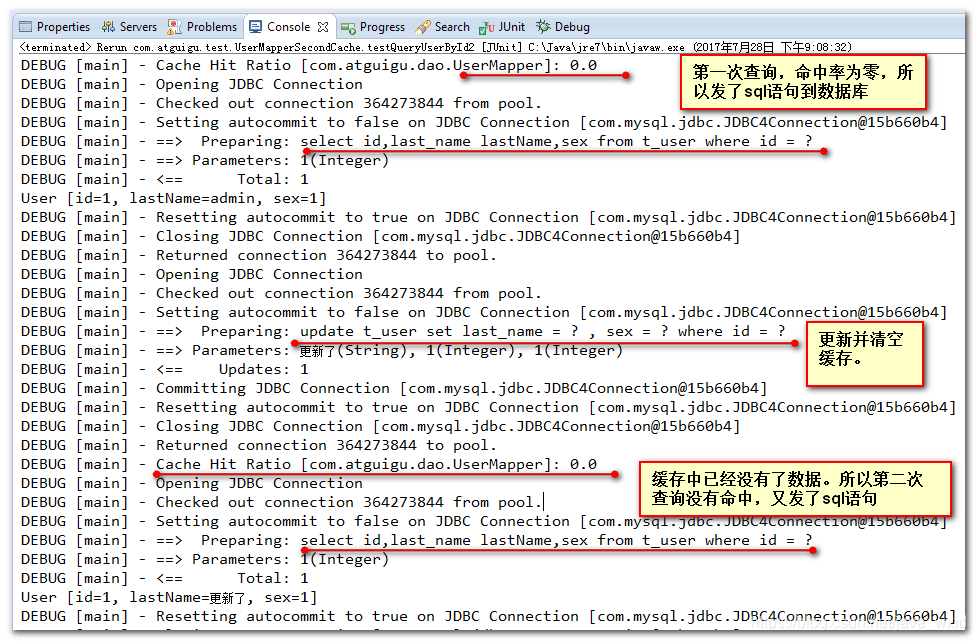
Task: Click the Problems tab icon
Action: 174,27
